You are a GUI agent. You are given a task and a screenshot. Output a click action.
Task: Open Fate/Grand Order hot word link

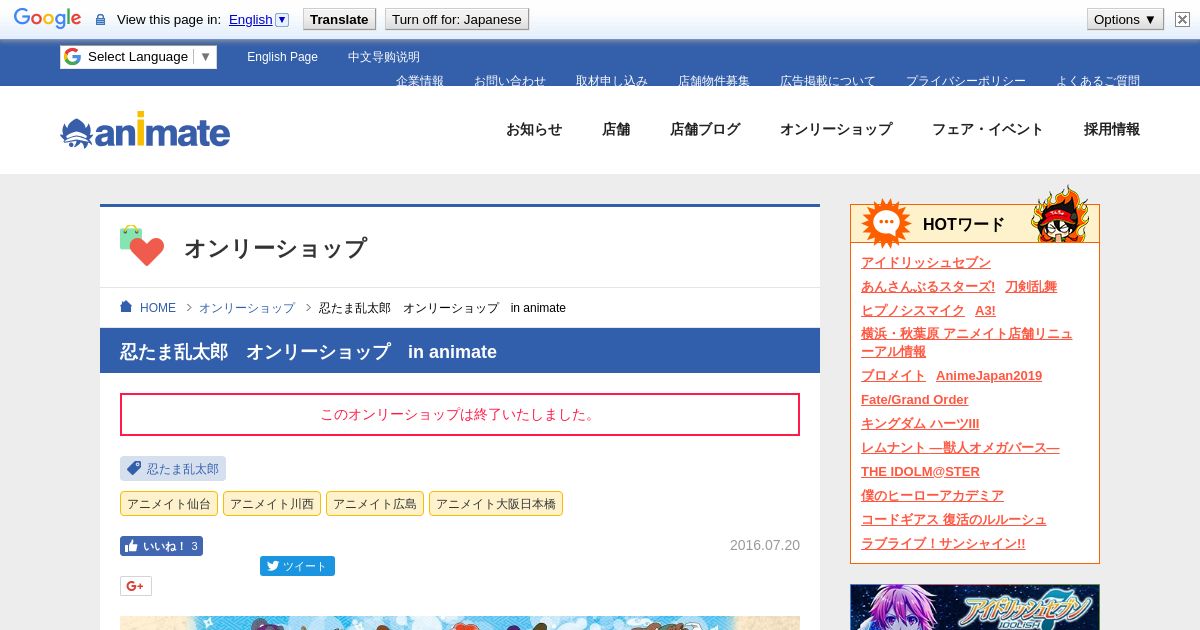(x=915, y=399)
